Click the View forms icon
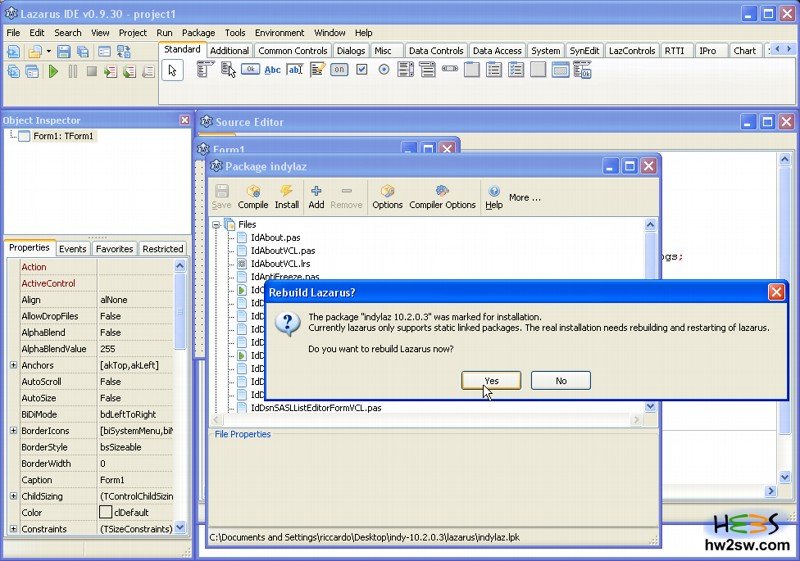 (32, 71)
